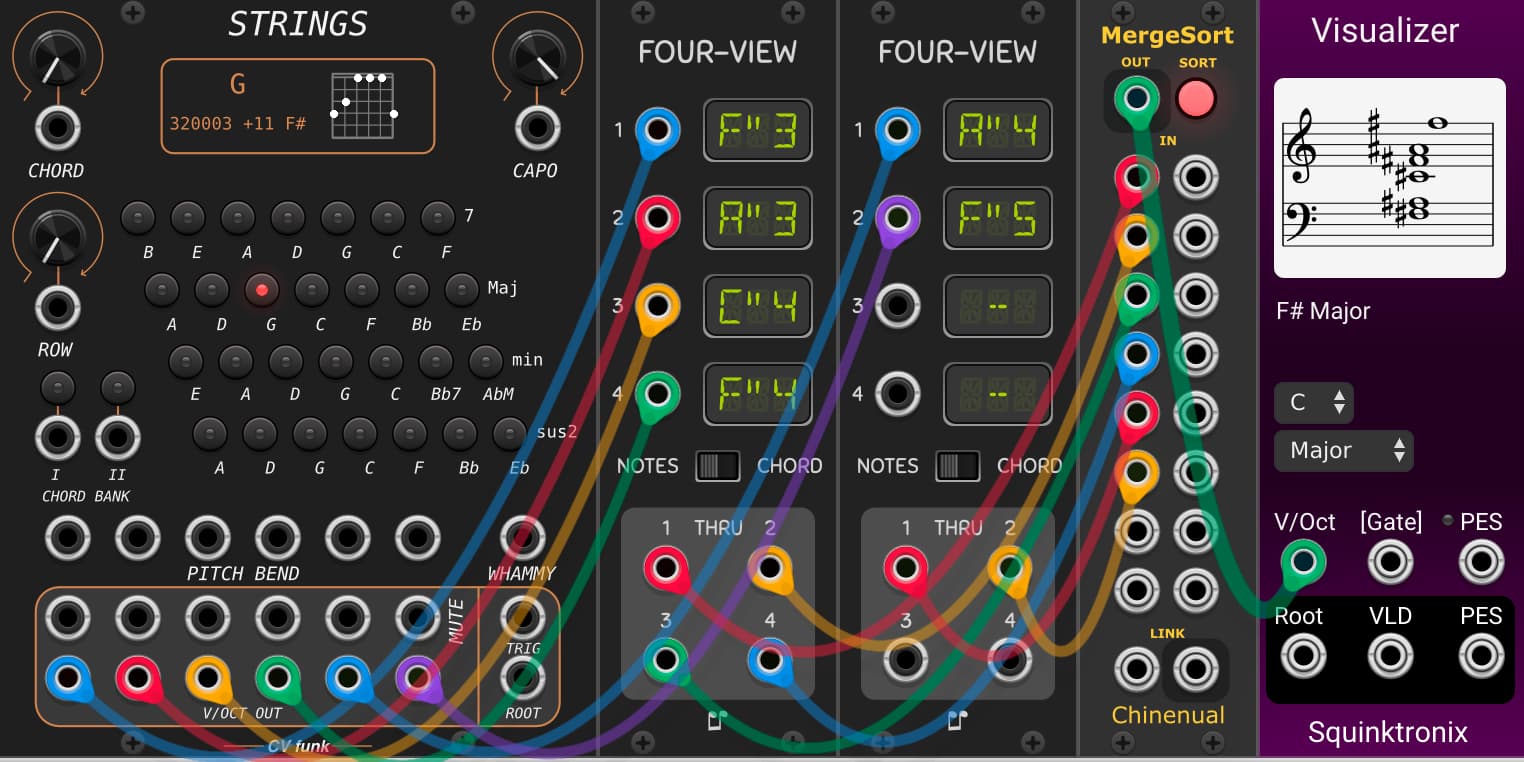This screenshot has height=762, width=1524.
Task: Open the key root dropdown showing C
Action: (1313, 403)
